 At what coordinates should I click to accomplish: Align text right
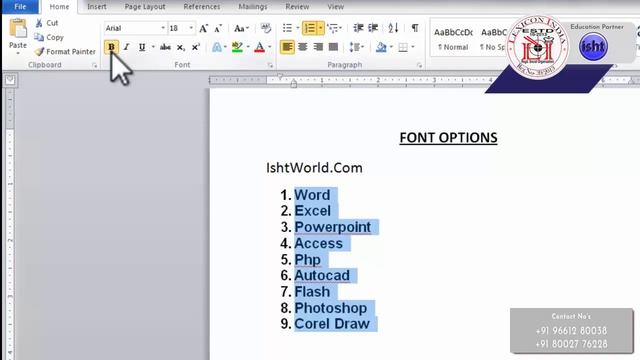point(318,47)
